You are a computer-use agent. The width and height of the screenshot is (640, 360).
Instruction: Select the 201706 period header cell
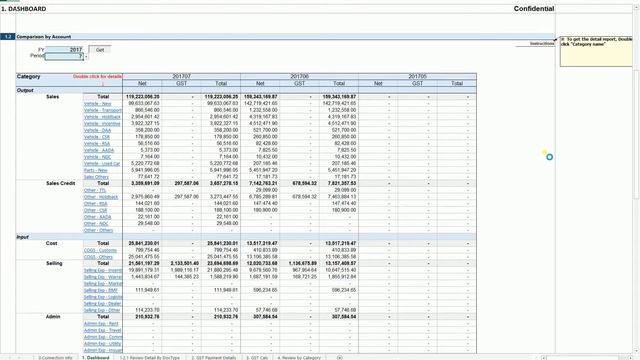(300, 76)
